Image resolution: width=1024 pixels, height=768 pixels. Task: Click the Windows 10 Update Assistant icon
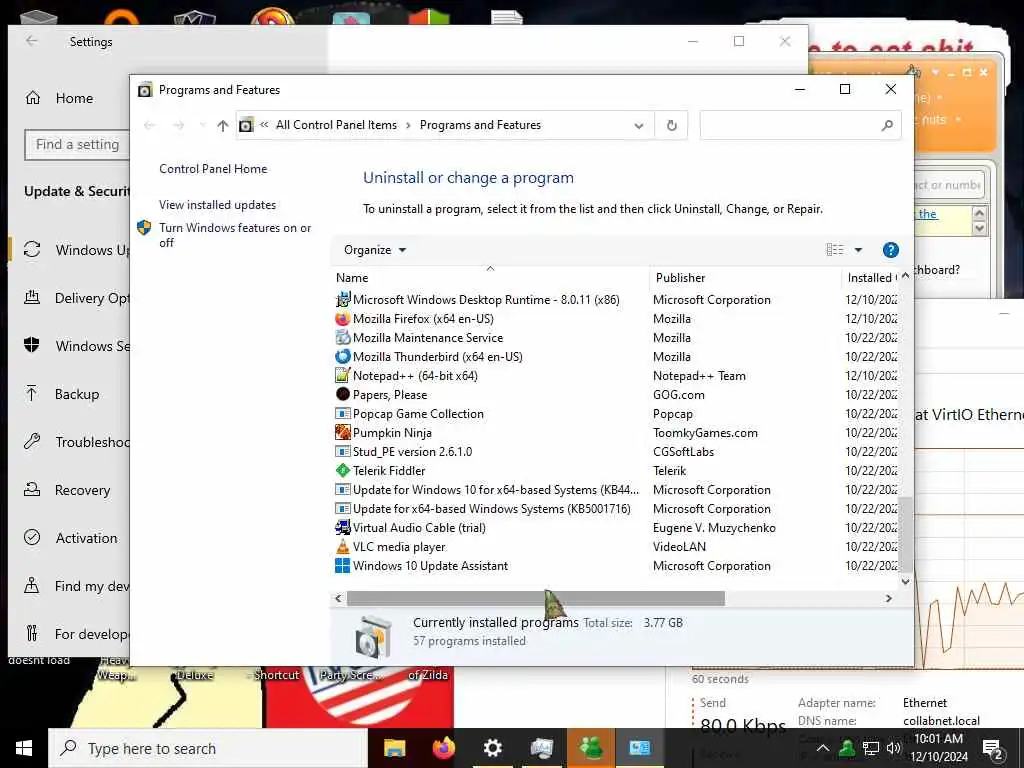[342, 566]
